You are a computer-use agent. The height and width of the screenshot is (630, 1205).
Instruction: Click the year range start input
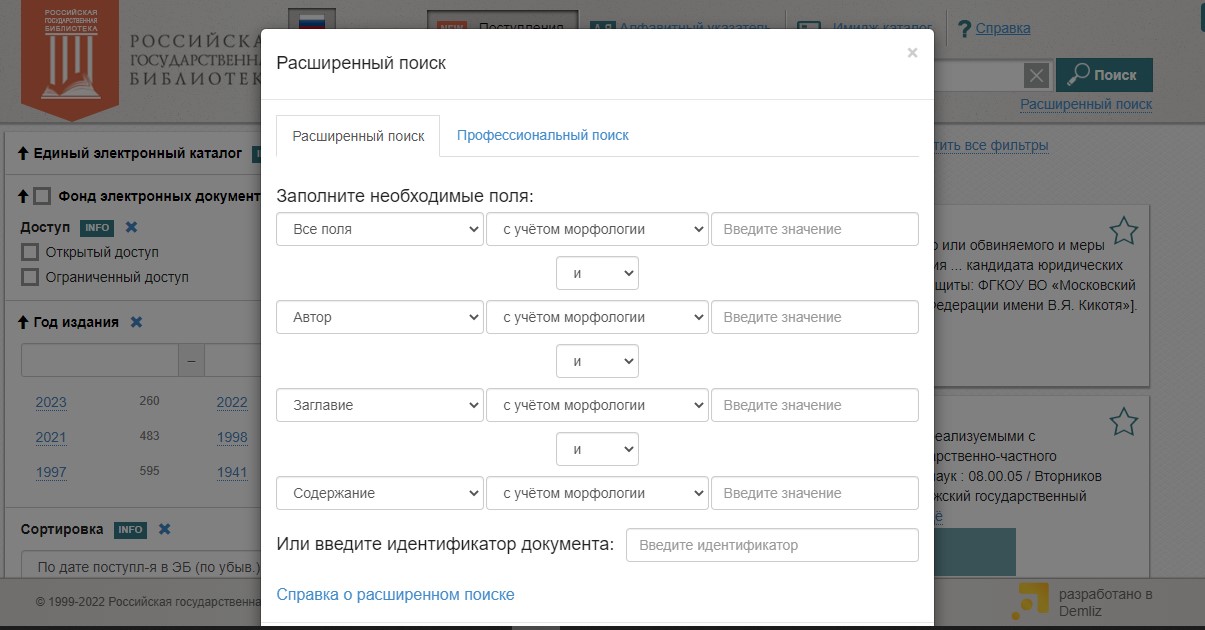(x=100, y=359)
